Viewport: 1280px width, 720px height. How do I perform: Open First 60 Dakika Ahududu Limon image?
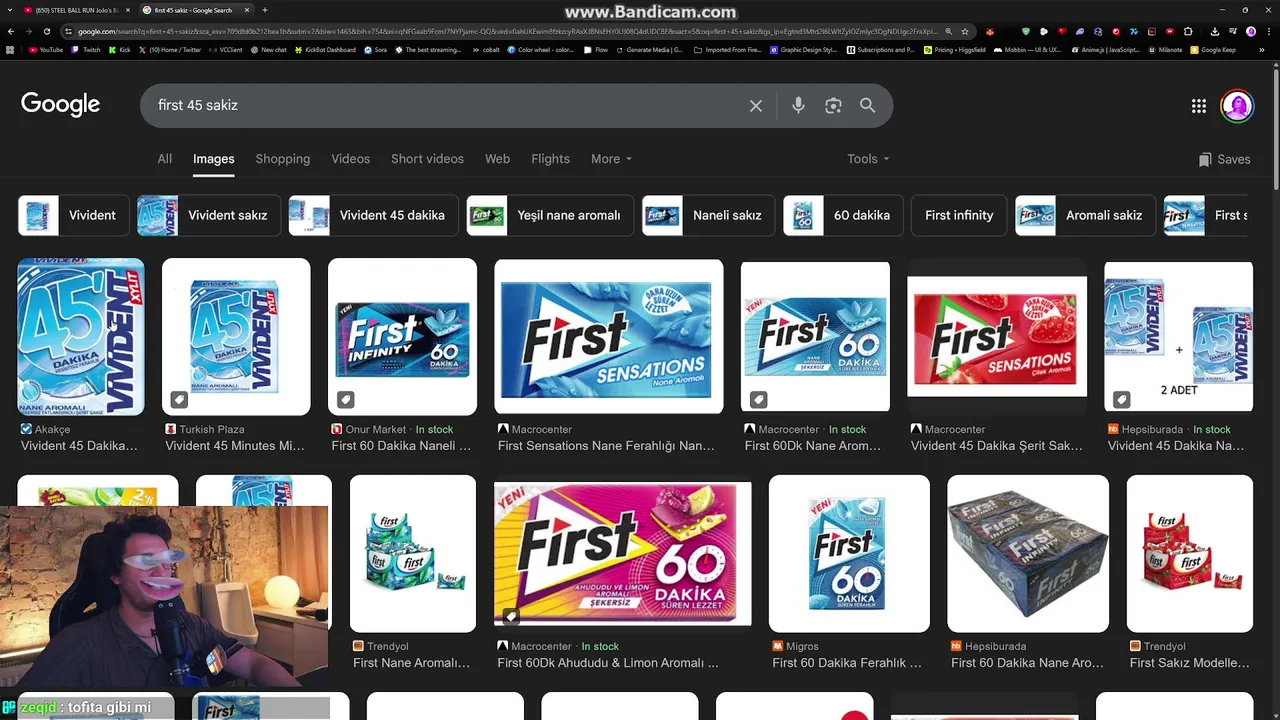point(622,554)
